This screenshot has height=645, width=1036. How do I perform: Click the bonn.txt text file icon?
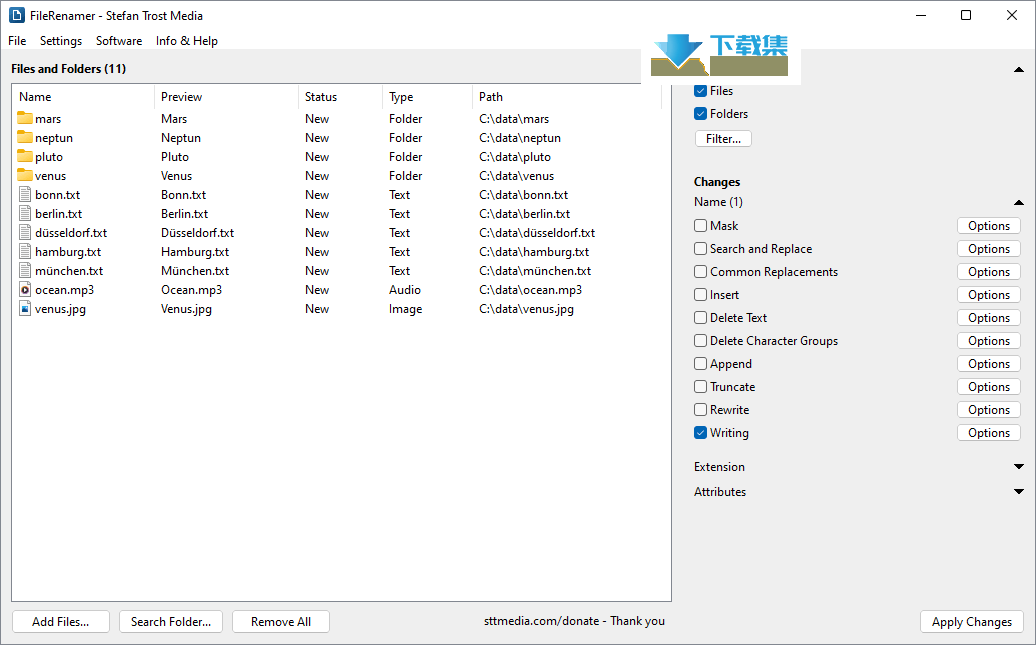point(25,194)
